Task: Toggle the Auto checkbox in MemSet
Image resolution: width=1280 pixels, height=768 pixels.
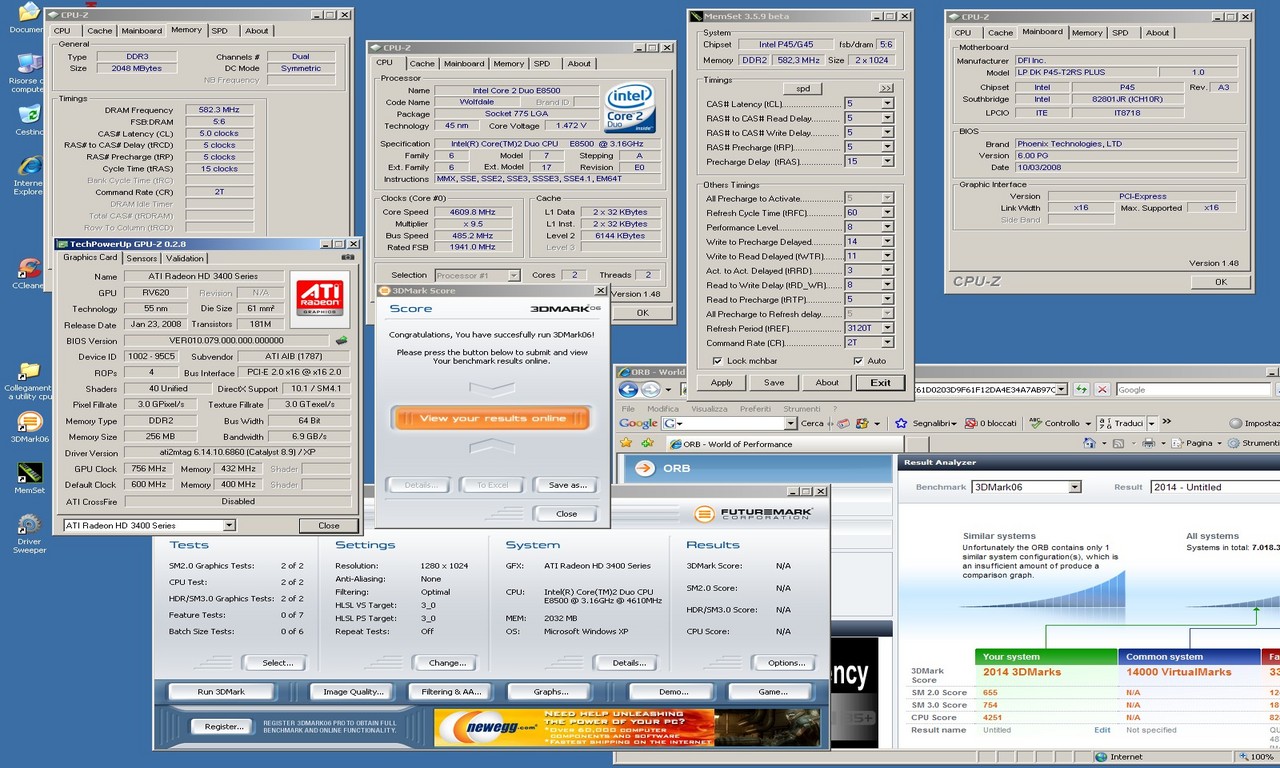Action: click(x=858, y=361)
